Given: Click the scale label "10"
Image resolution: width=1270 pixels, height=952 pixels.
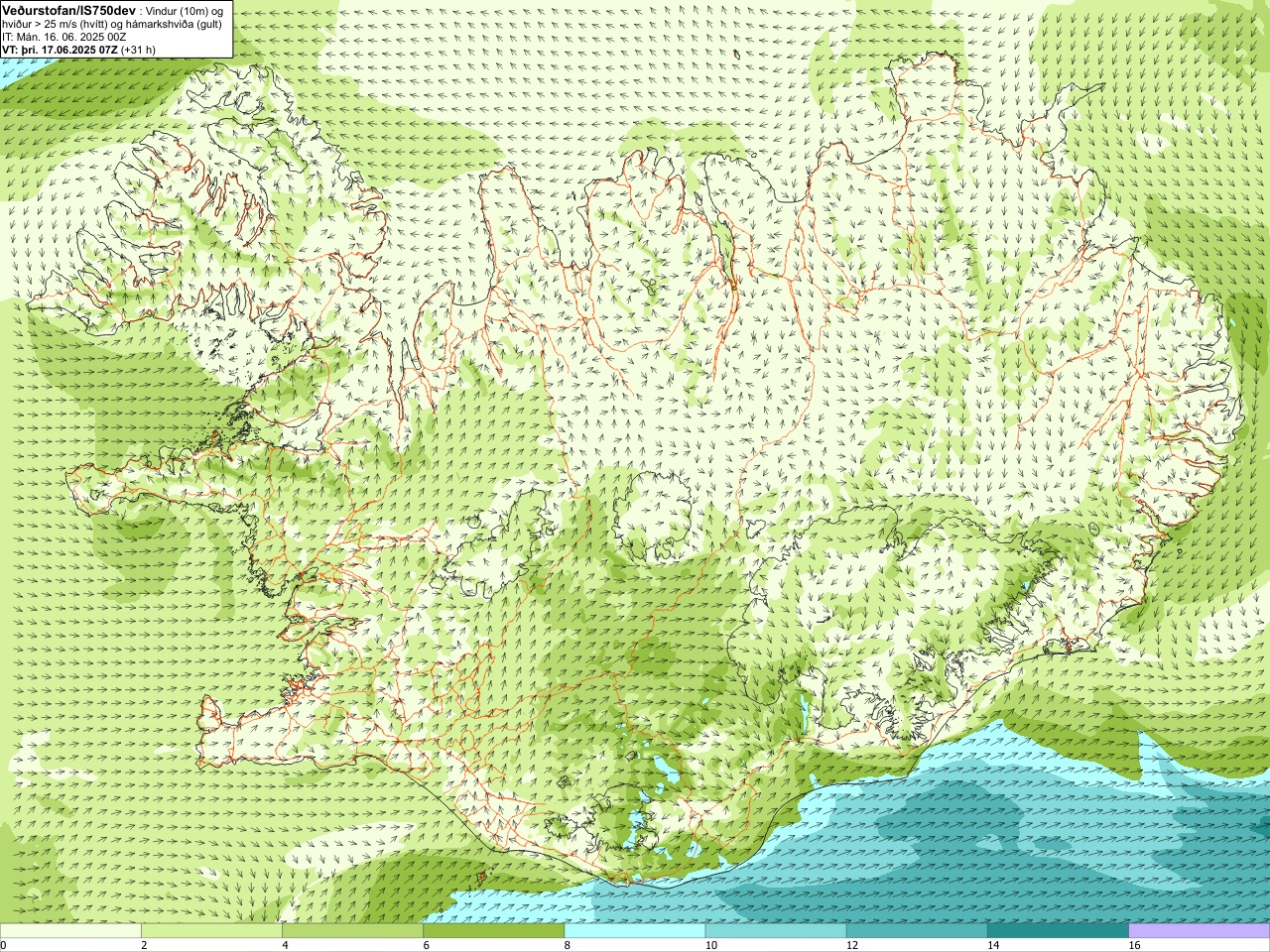Looking at the screenshot, I should coord(711,945).
